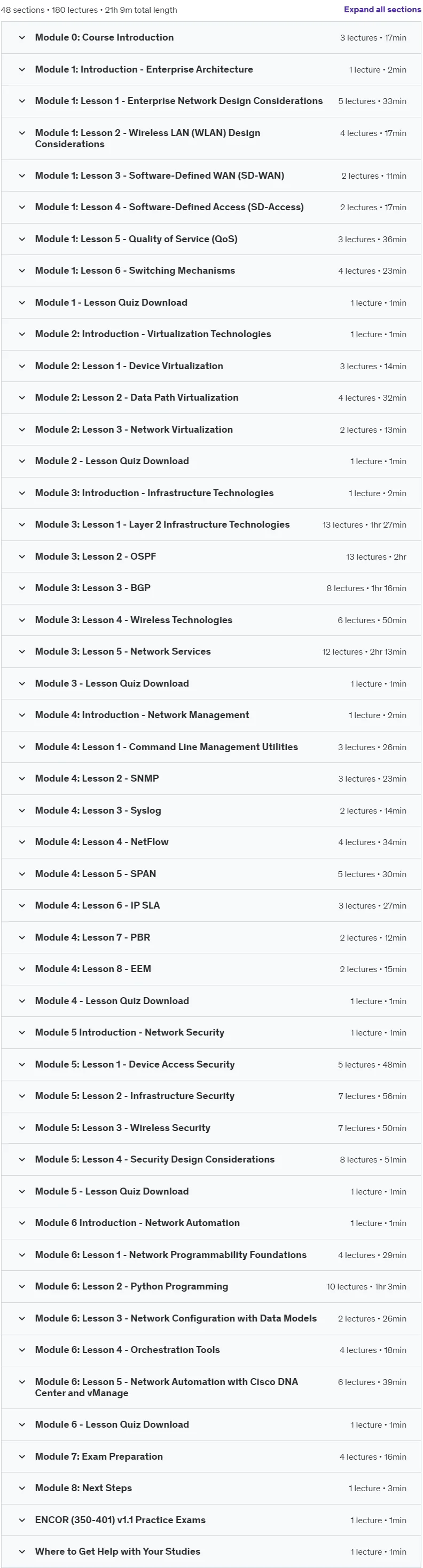Expand chevron for Module 2 - Lesson Quiz Download
This screenshot has width=423, height=1568.
(22, 461)
